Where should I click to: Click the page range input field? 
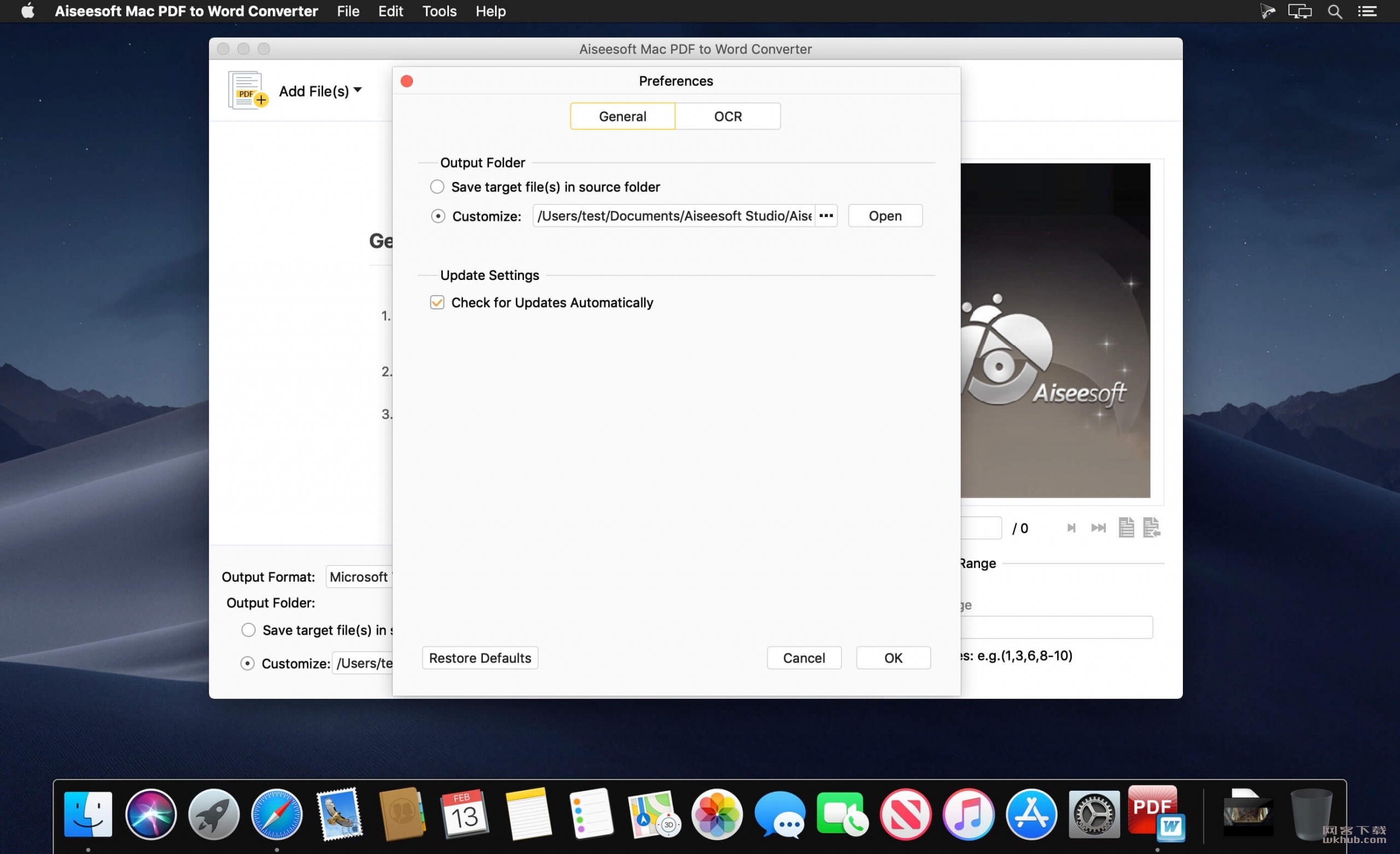[1057, 627]
